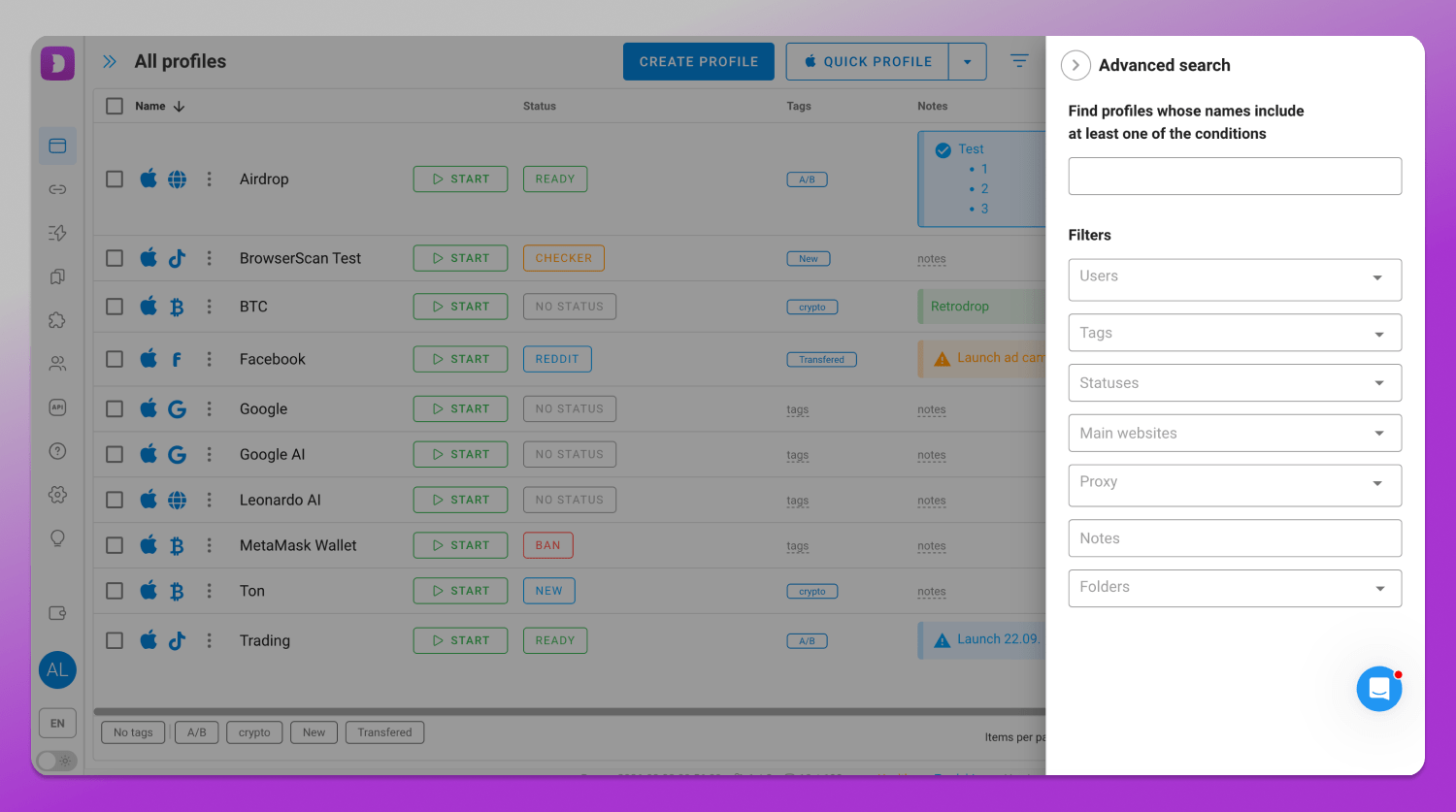Open three-dot menu for Trading profile

209,640
